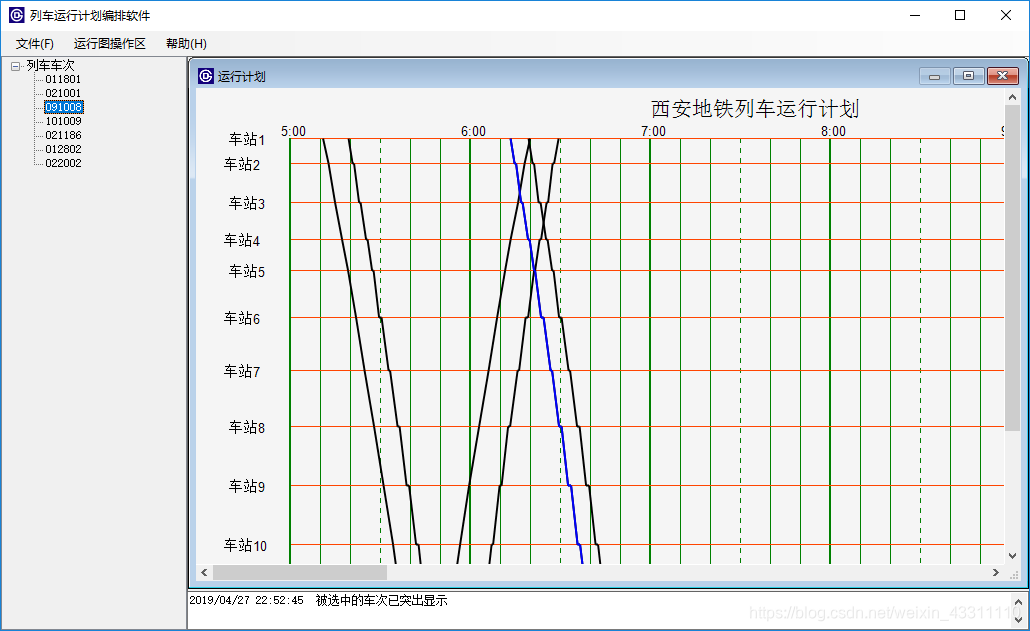Click the chart's vertical scrollbar up arrow
This screenshot has height=631, width=1030.
(1012, 97)
